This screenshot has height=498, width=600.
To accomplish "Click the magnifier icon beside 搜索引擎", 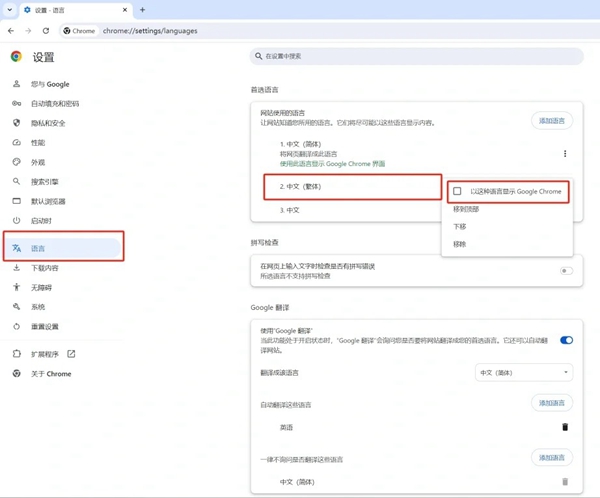I will (x=16, y=181).
